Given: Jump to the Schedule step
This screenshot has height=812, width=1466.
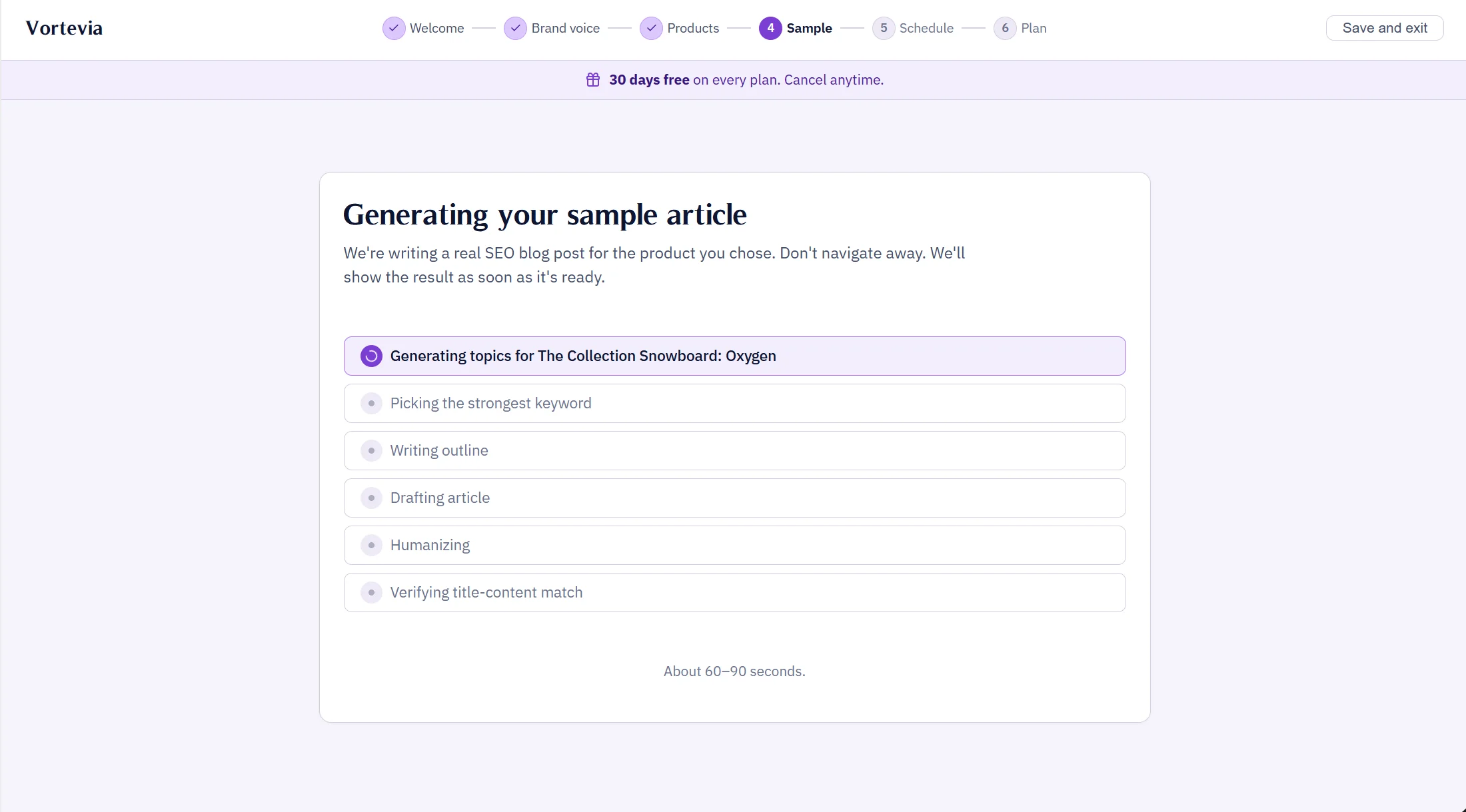Looking at the screenshot, I should (x=926, y=28).
